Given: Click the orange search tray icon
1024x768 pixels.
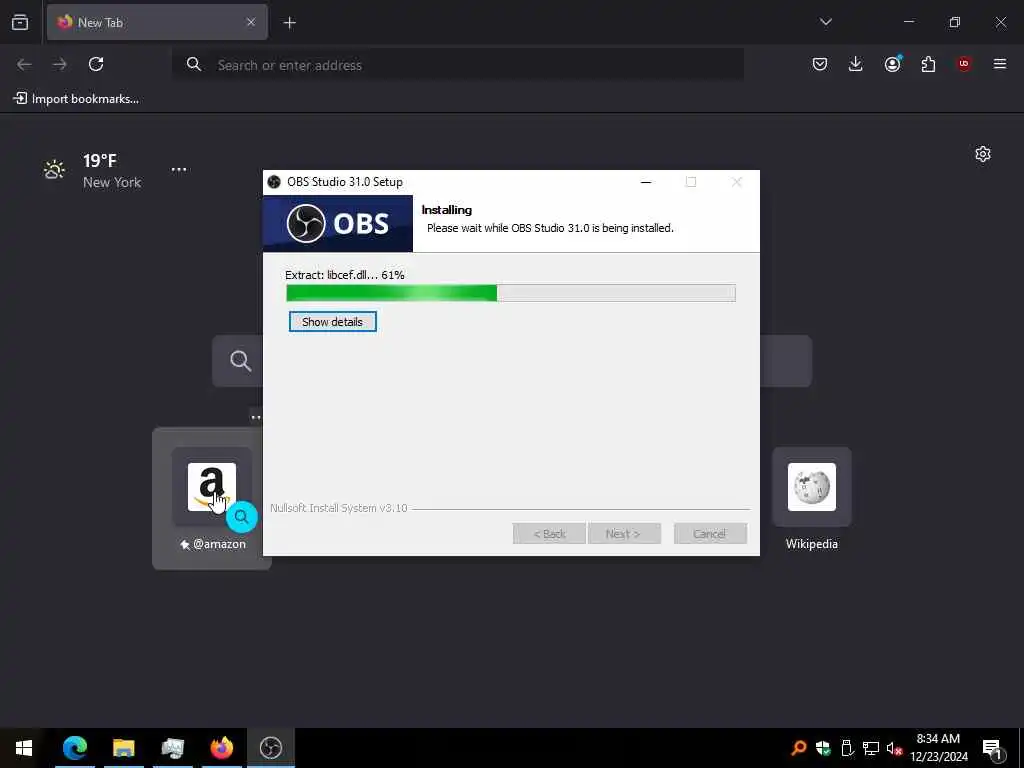Looking at the screenshot, I should pos(799,748).
